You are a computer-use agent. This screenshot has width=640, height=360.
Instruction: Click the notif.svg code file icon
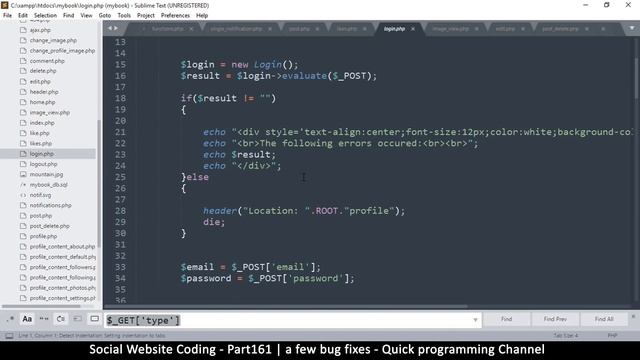[23, 195]
